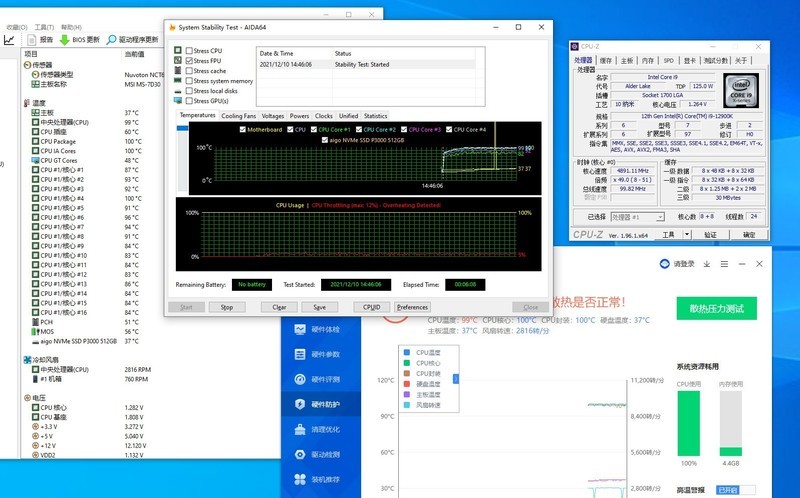
Task: Click the Intel Core i9 logo in CPU-Z
Action: (741, 90)
